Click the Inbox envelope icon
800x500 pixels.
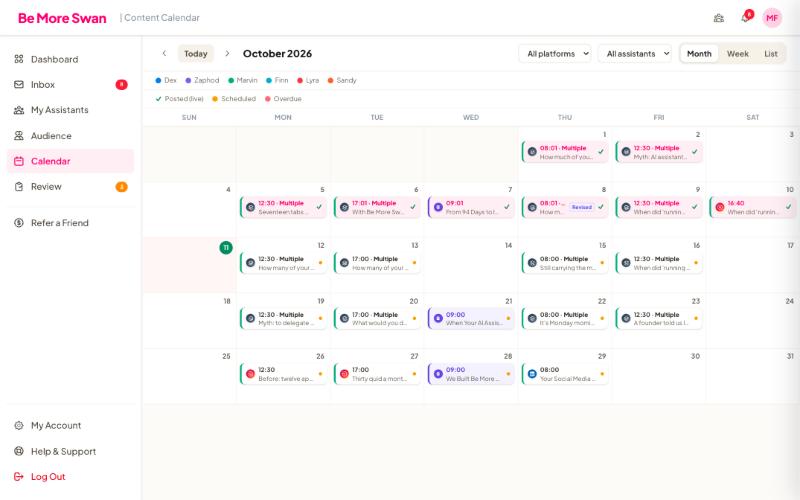pos(19,85)
